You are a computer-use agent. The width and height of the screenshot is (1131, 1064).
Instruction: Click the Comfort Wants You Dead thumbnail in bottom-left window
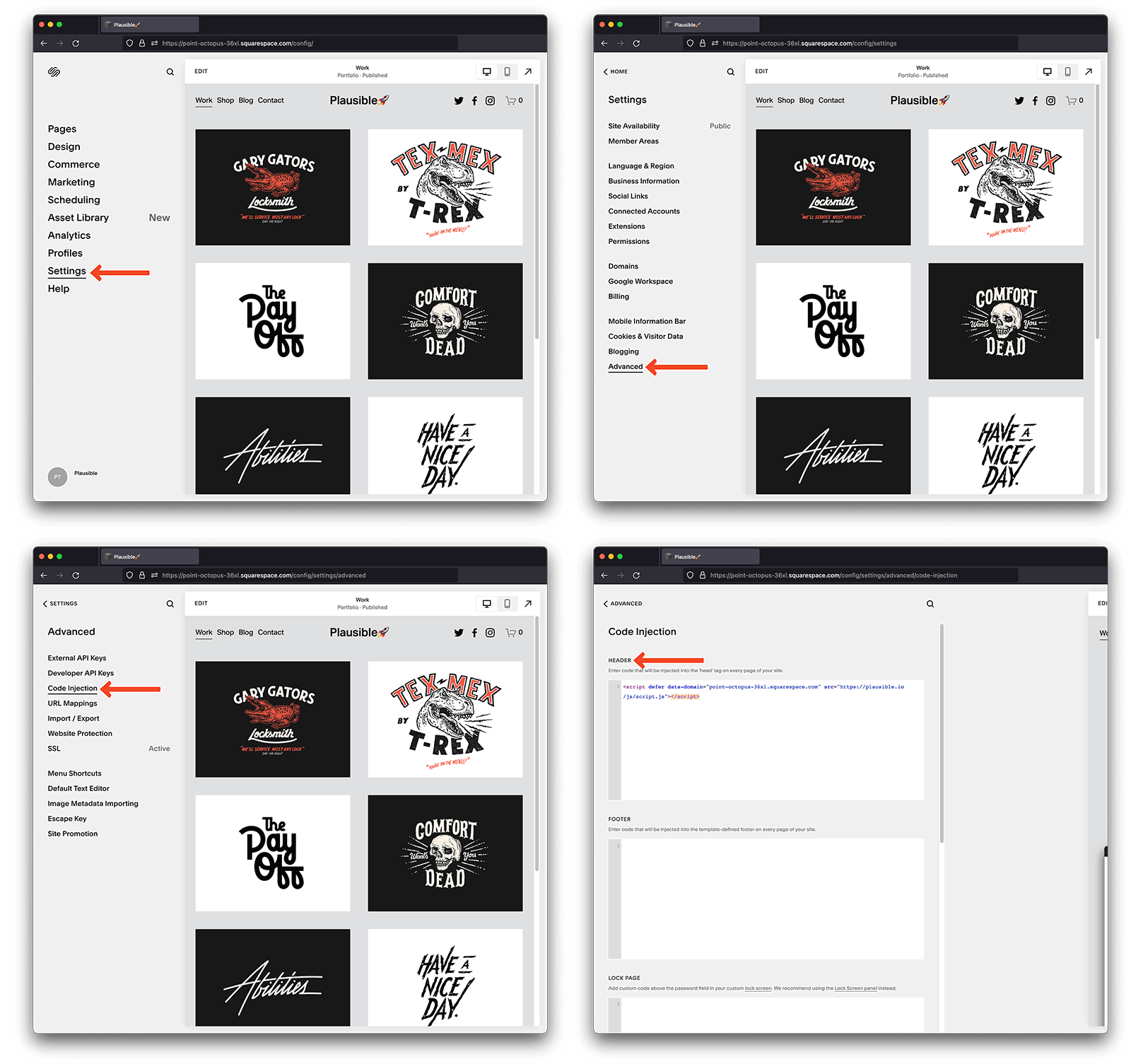445,853
